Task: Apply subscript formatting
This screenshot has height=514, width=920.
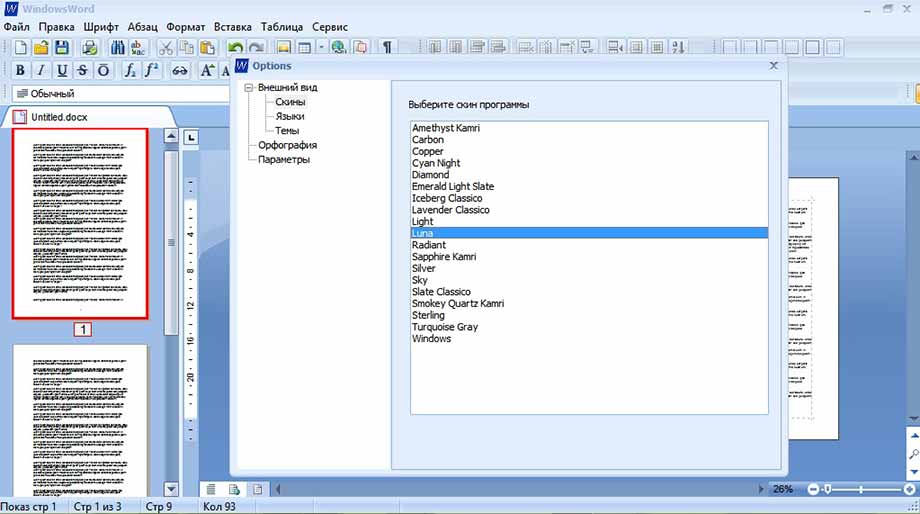Action: click(130, 70)
